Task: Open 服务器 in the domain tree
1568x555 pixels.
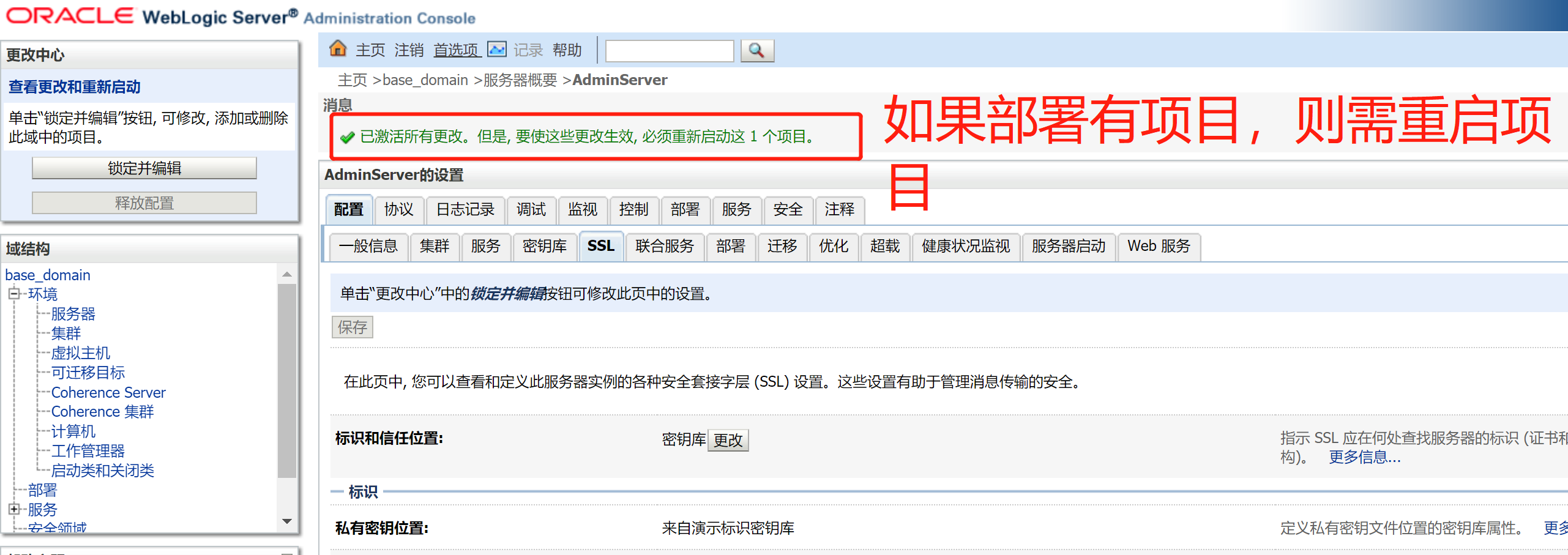Action: (73, 314)
